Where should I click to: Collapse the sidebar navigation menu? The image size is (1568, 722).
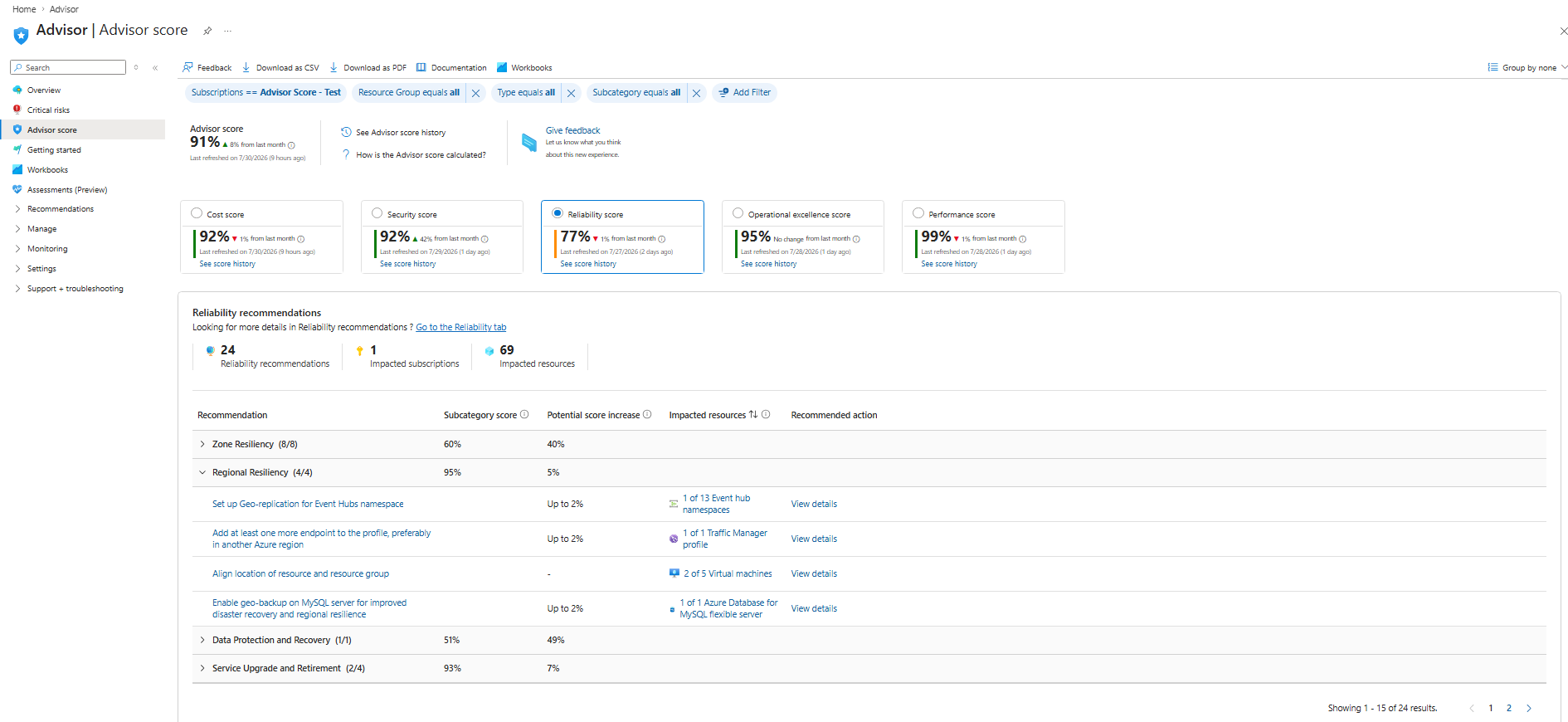(x=155, y=68)
